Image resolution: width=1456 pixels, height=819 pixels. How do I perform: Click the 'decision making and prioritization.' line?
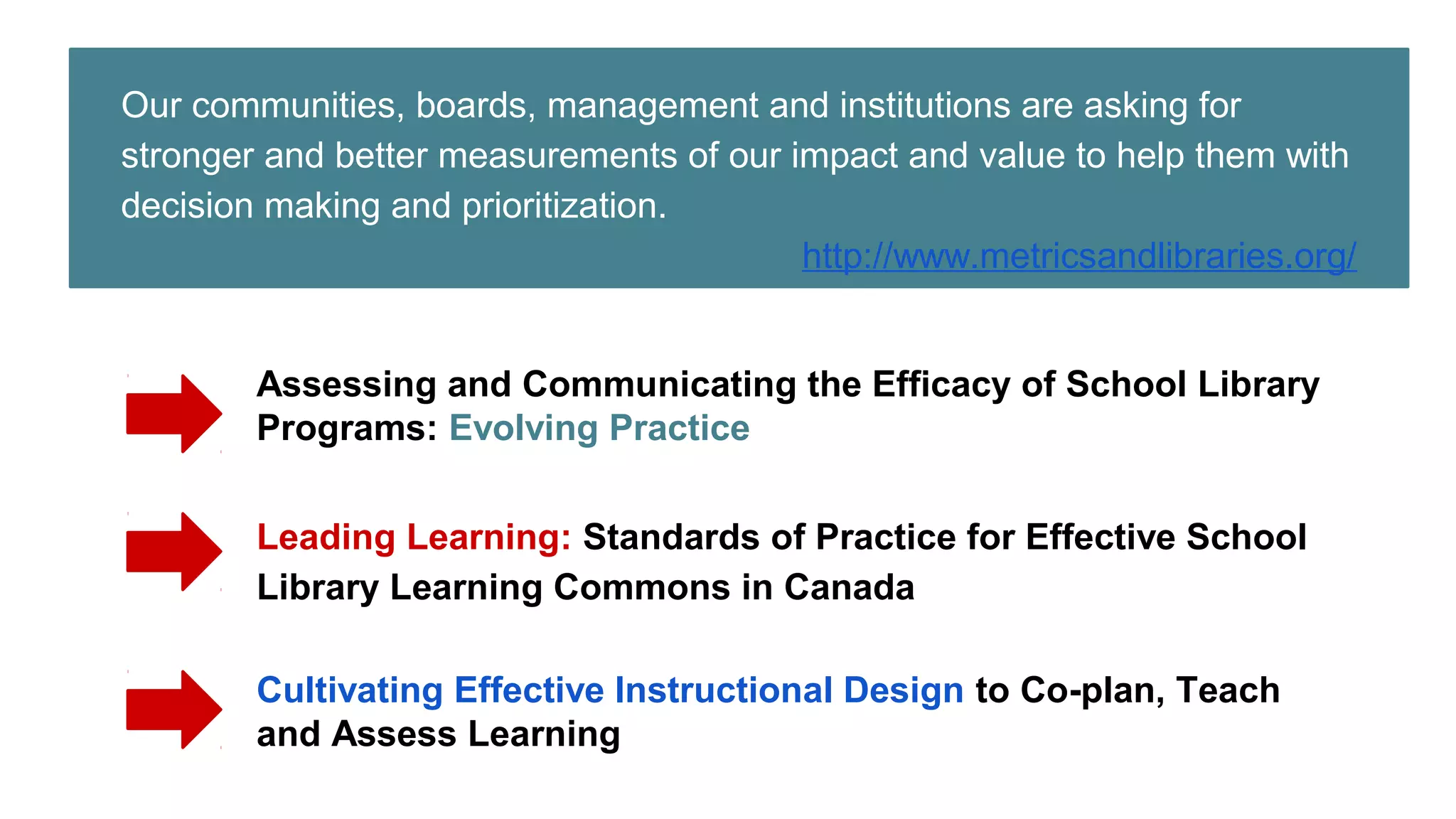[393, 205]
